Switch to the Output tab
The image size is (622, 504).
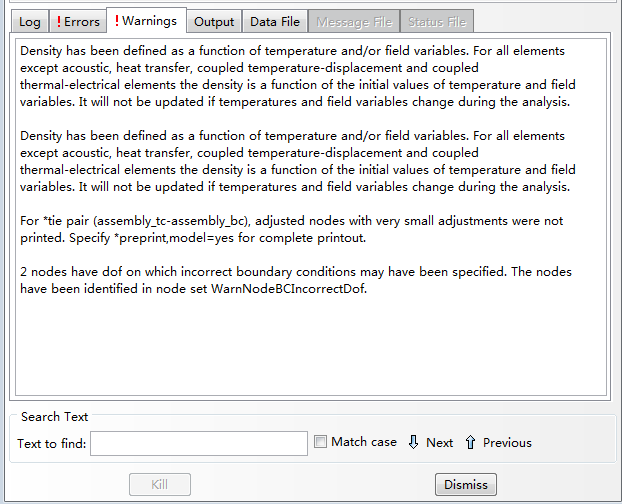214,22
